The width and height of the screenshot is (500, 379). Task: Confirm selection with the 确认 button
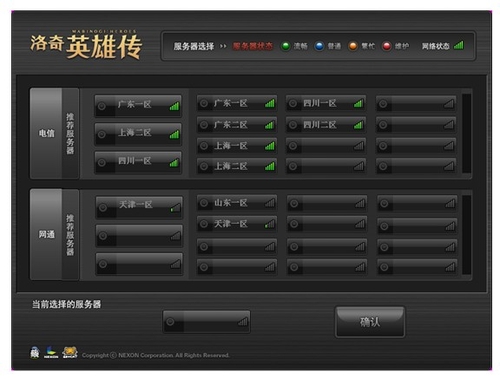point(370,322)
